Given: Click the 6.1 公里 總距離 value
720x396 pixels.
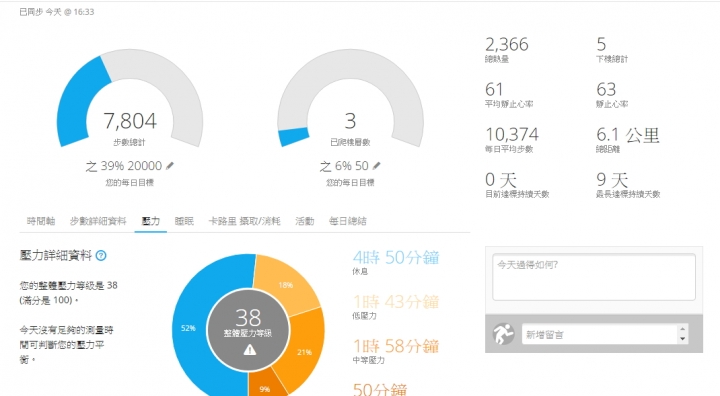Looking at the screenshot, I should 628,135.
